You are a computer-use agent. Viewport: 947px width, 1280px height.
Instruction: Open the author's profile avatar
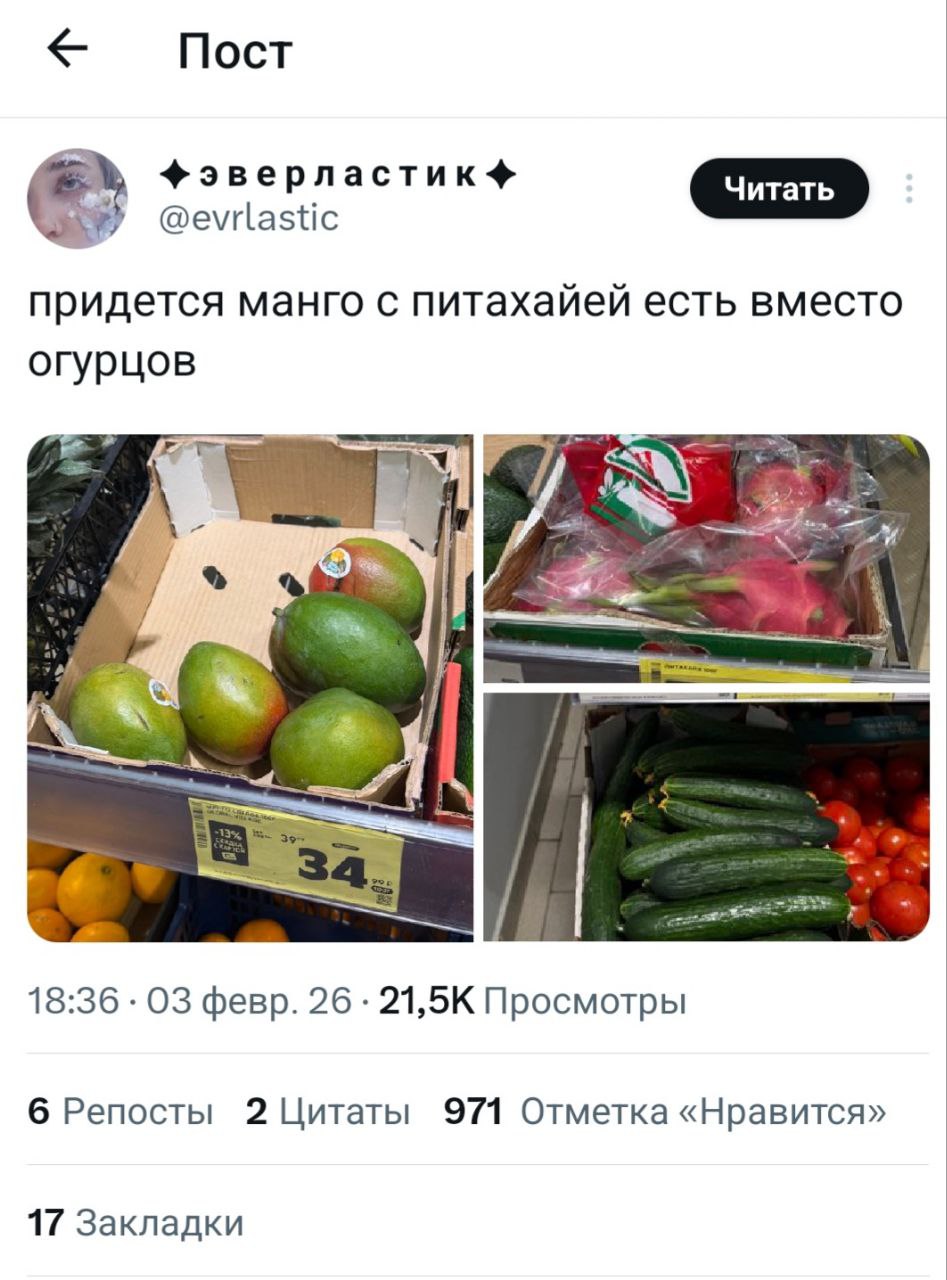(77, 198)
